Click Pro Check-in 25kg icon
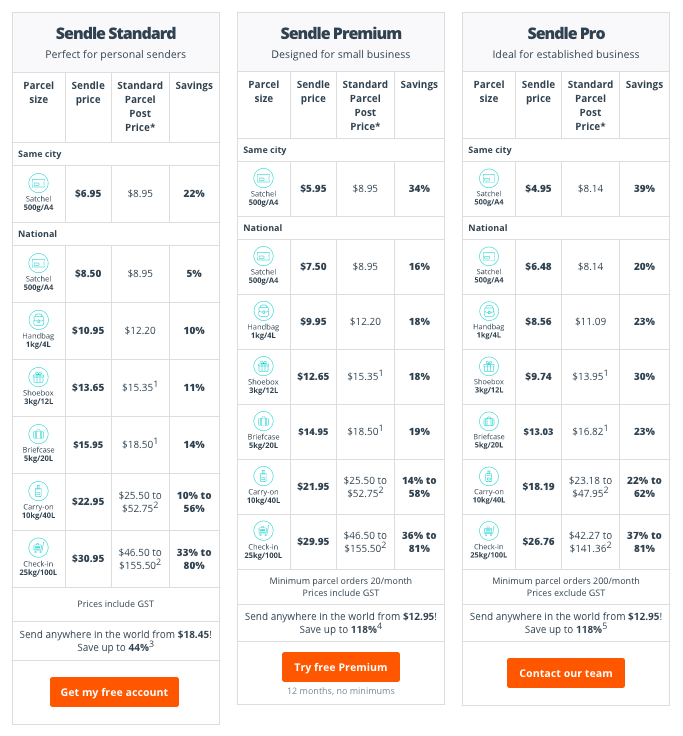The image size is (683, 736). [x=489, y=531]
